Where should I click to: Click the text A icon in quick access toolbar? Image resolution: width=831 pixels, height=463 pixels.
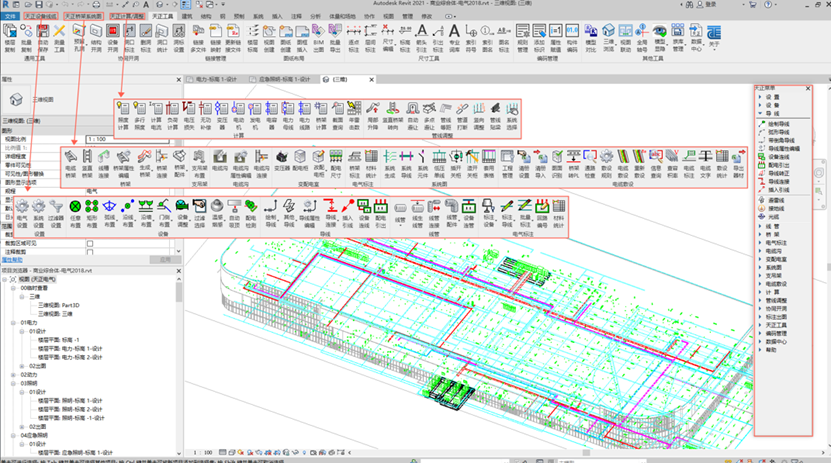[x=146, y=4]
